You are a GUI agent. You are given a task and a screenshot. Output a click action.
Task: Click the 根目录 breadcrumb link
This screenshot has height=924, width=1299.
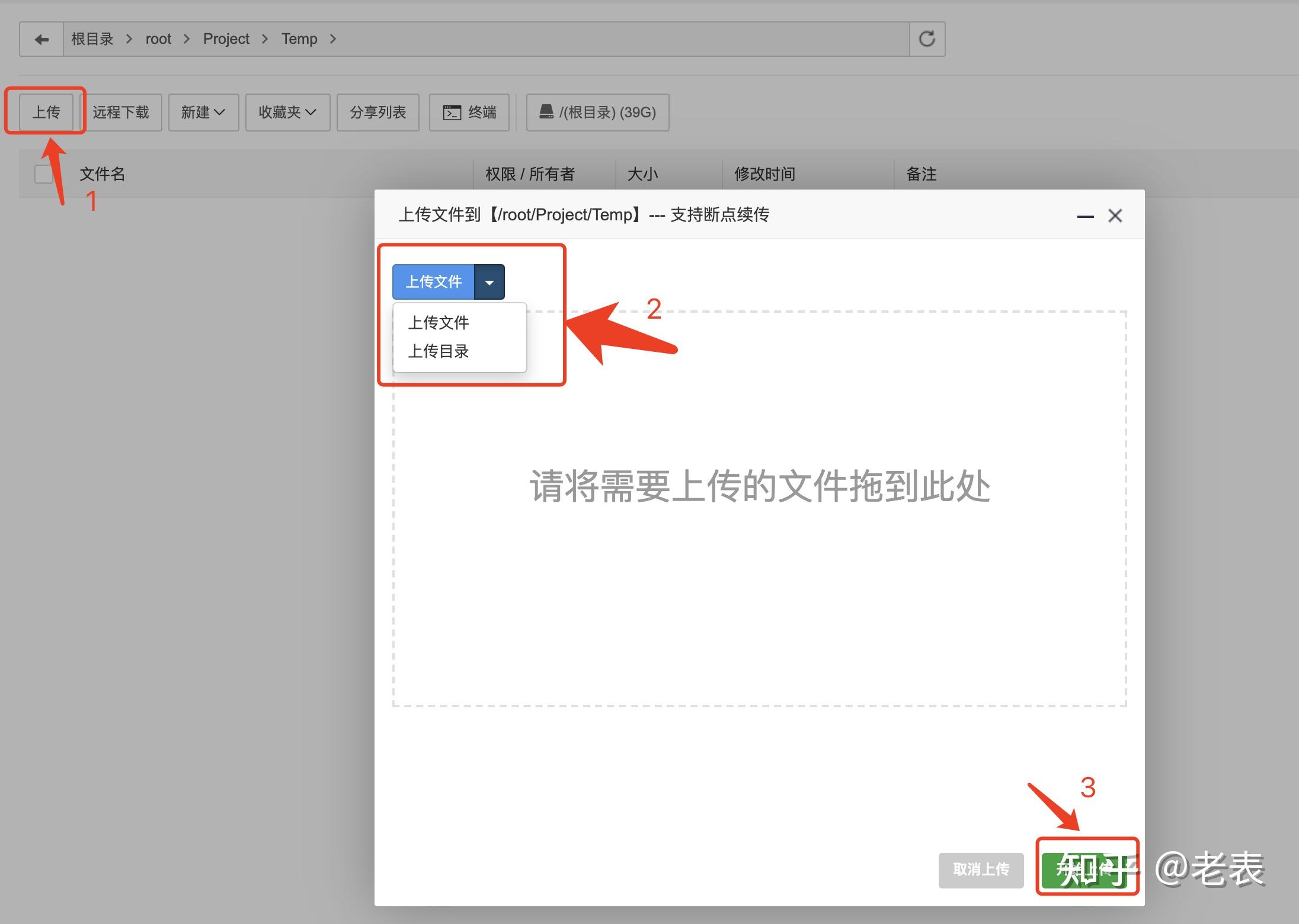click(92, 38)
